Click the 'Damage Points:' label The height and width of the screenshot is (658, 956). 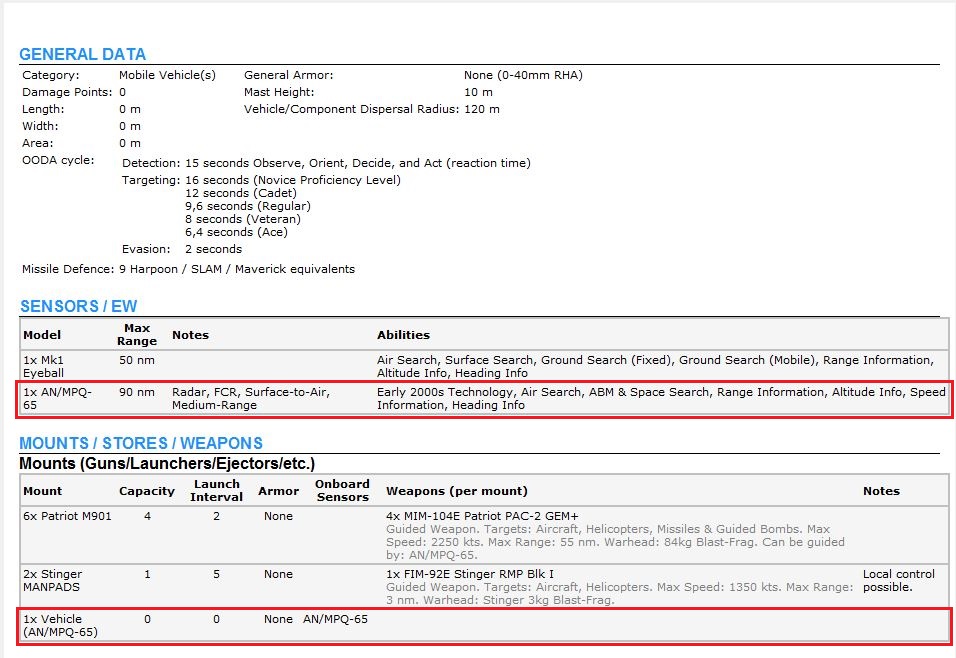pyautogui.click(x=67, y=92)
